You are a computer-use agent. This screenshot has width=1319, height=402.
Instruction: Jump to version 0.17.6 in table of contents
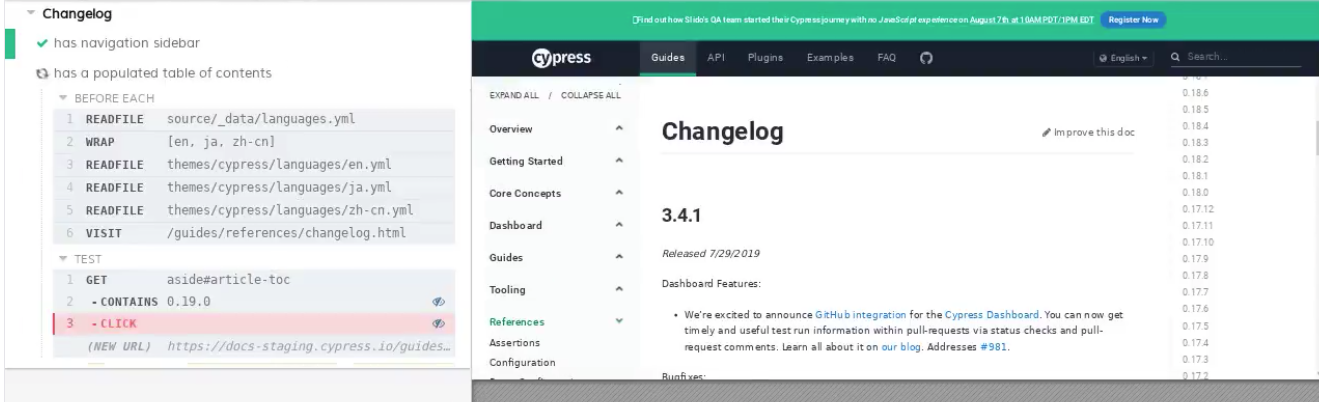(1195, 308)
